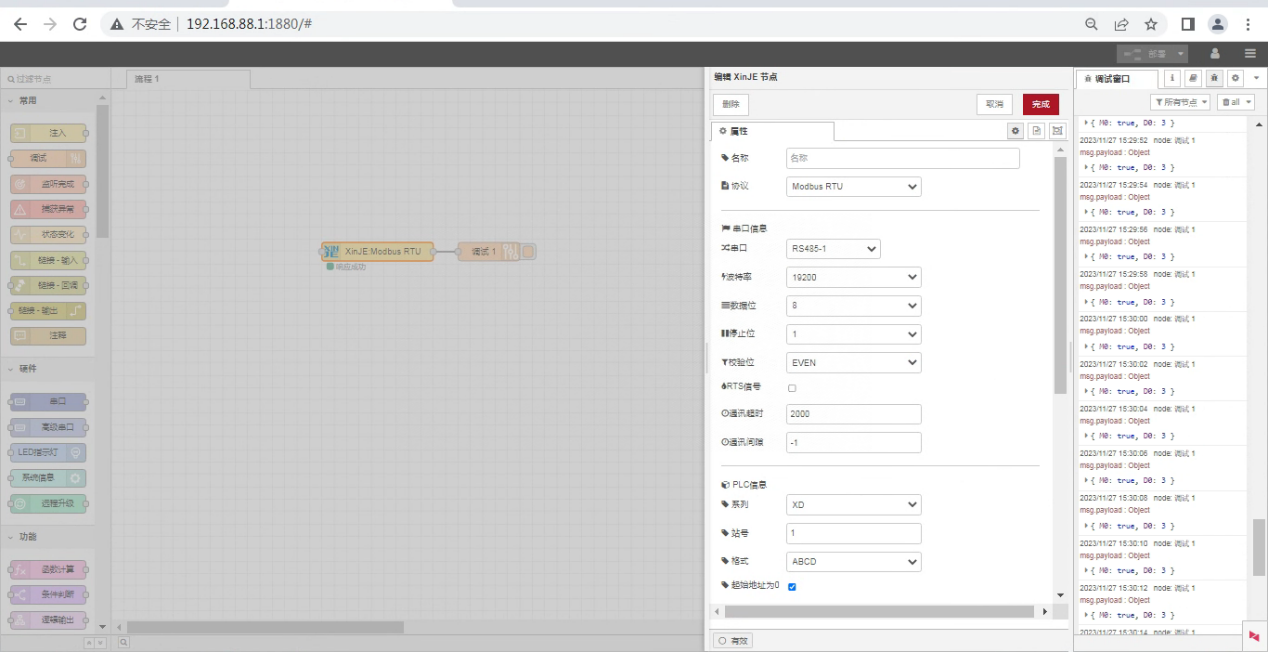Click the node properties gear icon in the editor
Screen dimensions: 1268x652
point(1015,131)
